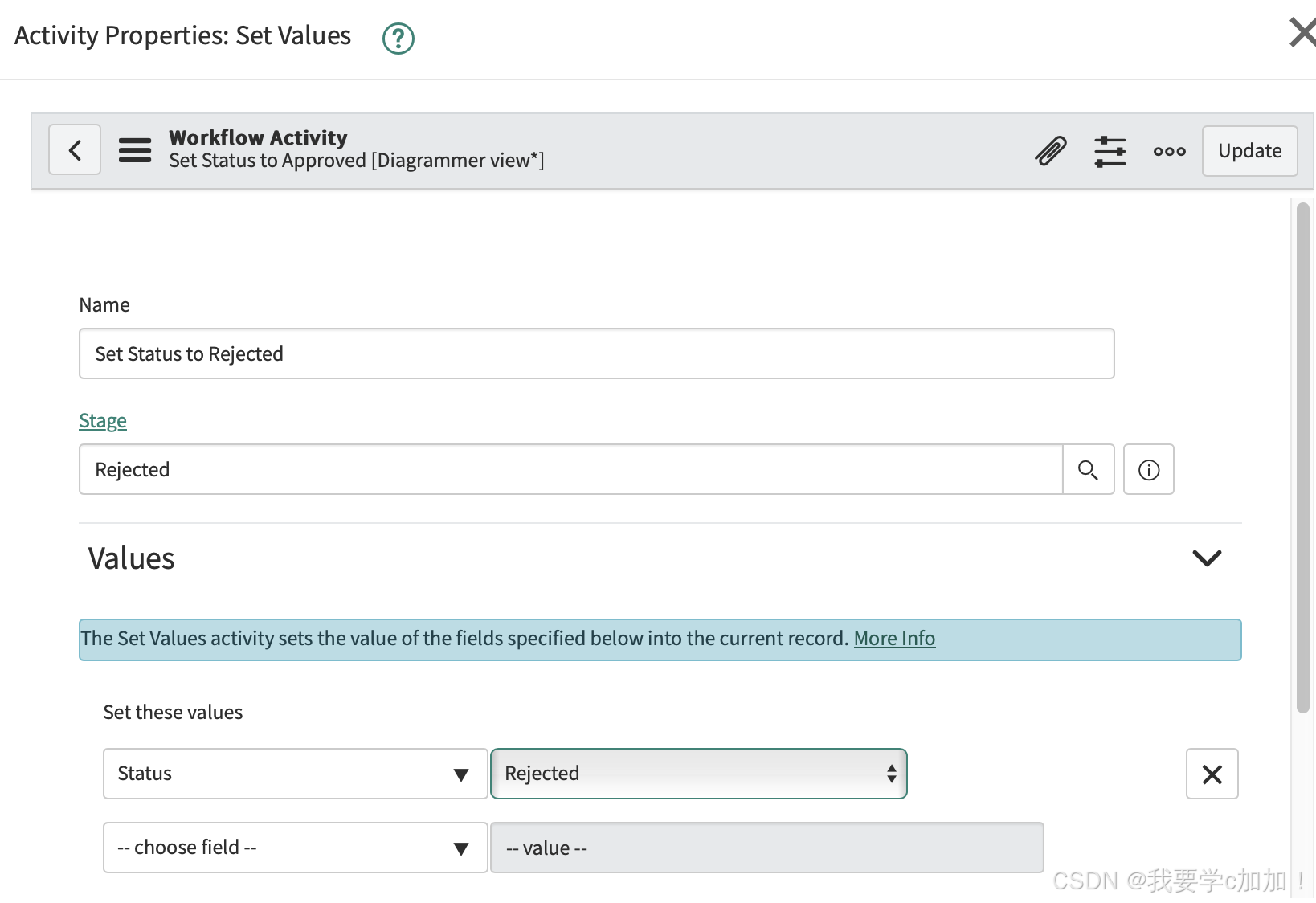Open the Rejected value dropdown

point(698,774)
